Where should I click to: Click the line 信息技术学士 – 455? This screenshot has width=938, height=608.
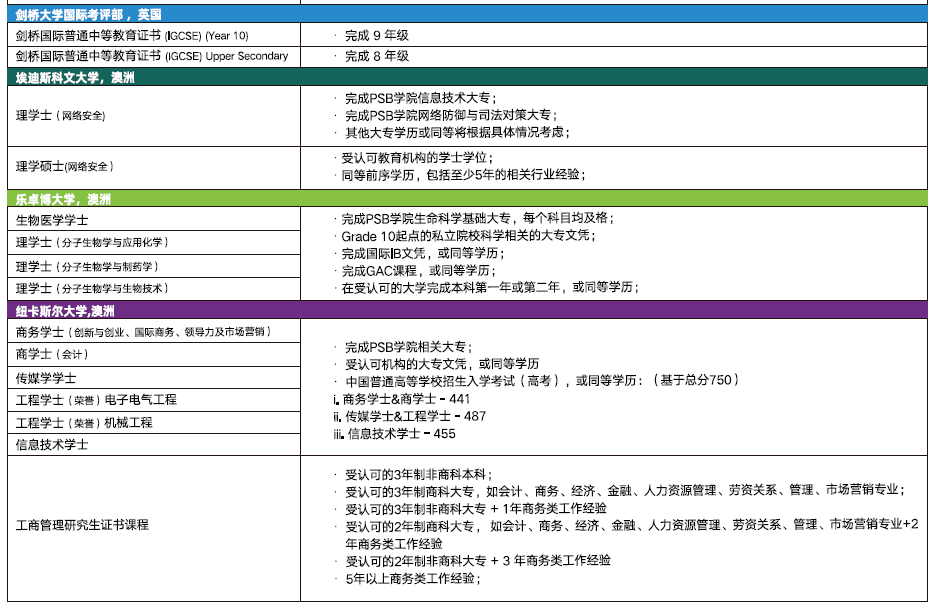[395, 434]
